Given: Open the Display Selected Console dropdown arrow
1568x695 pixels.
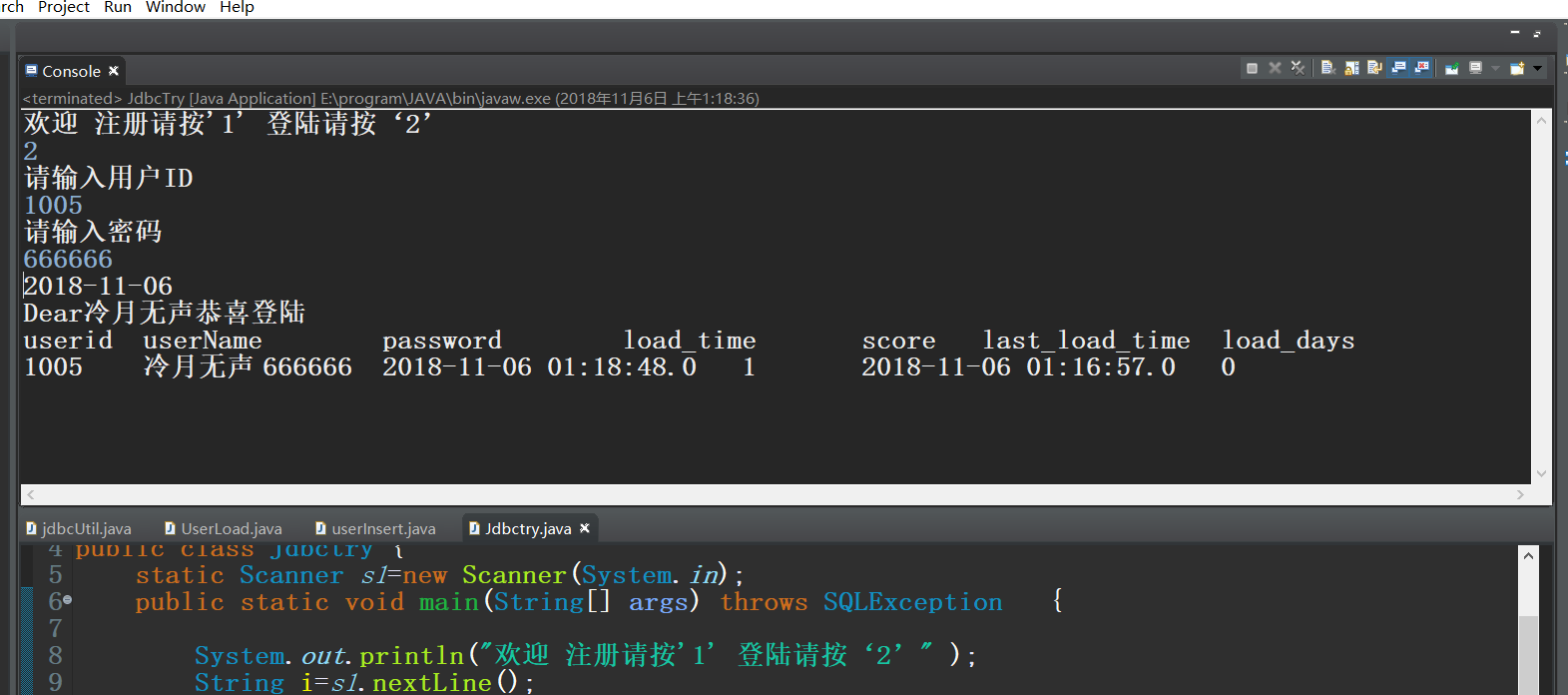Looking at the screenshot, I should 1495,68.
